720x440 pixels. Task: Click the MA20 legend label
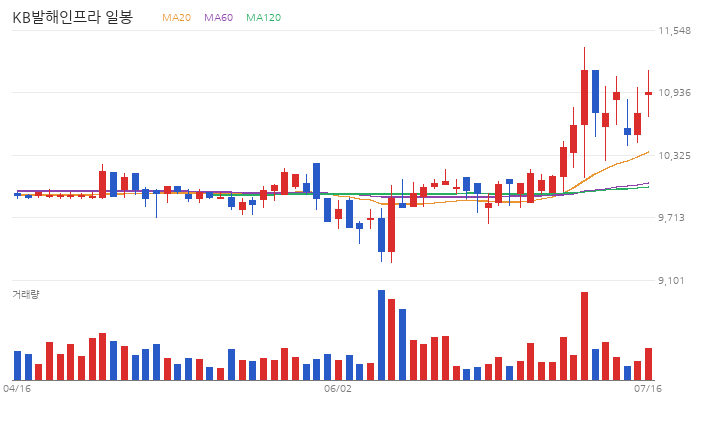coord(176,17)
